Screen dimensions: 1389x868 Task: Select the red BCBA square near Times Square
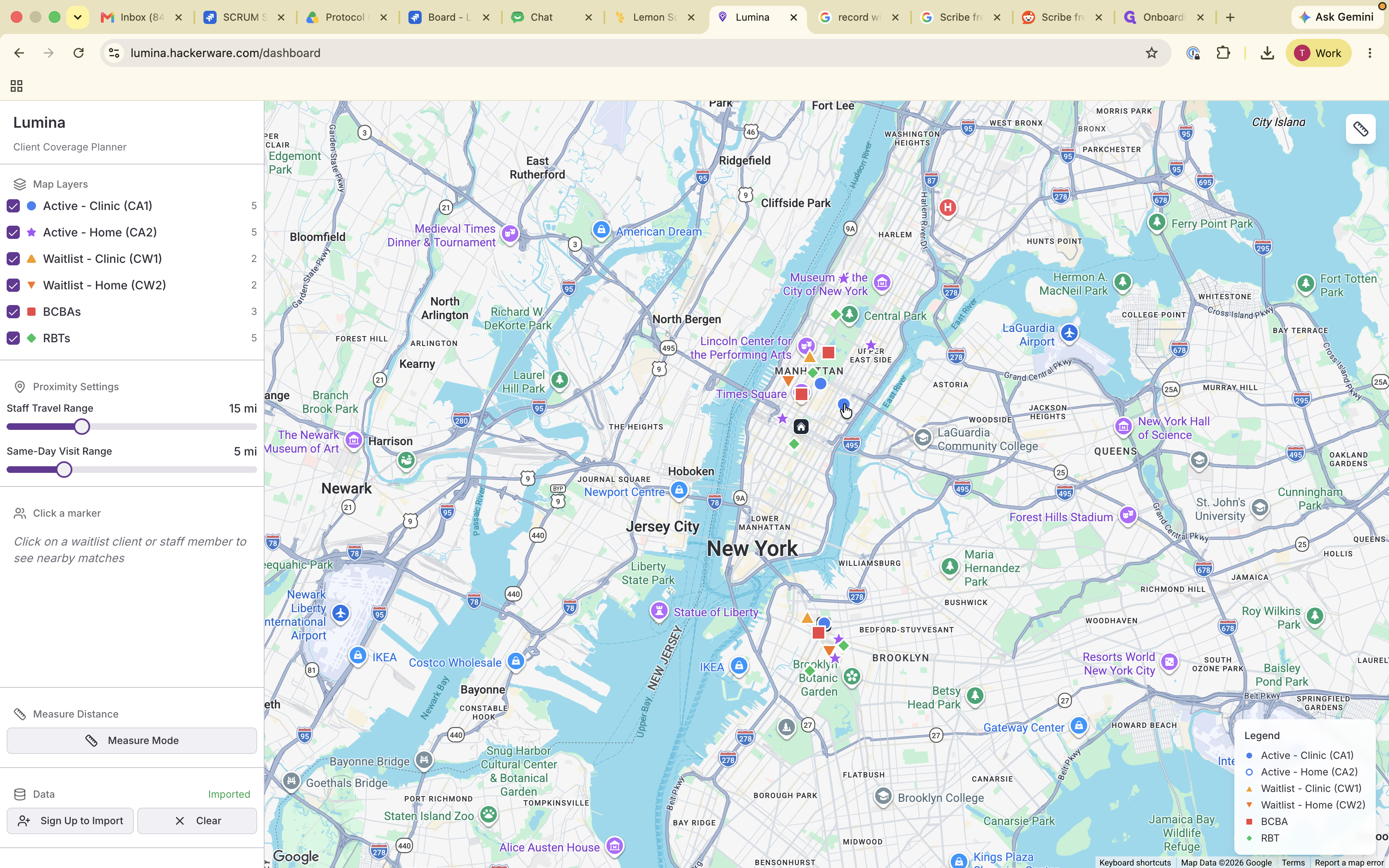801,394
